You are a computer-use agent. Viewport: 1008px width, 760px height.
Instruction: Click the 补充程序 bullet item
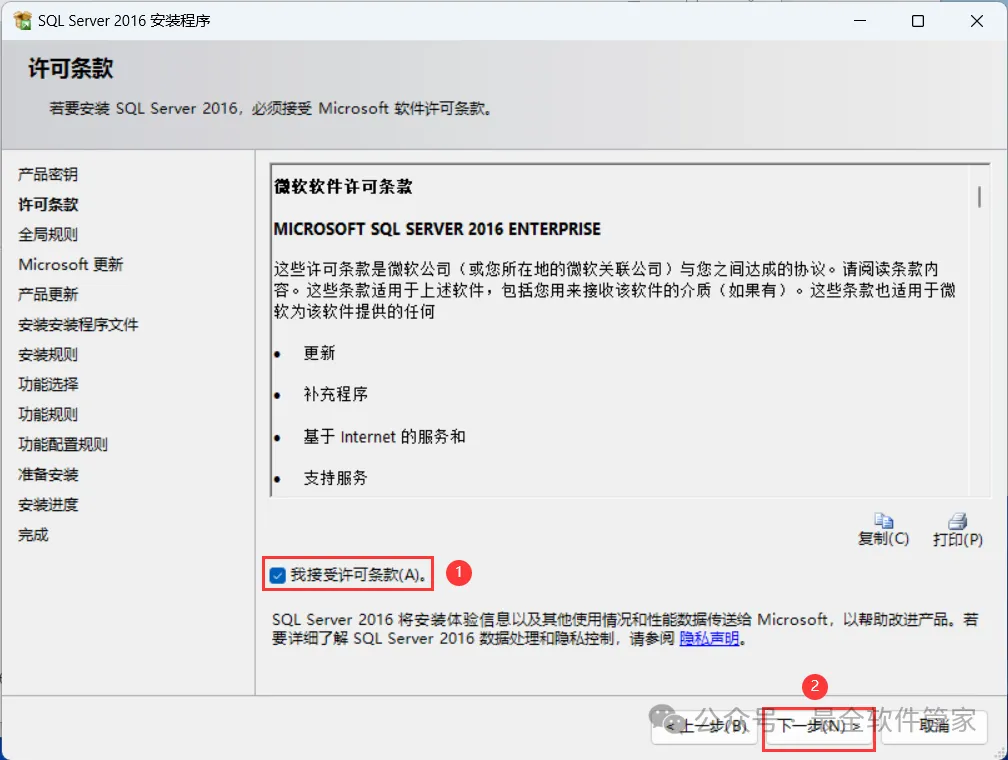336,394
